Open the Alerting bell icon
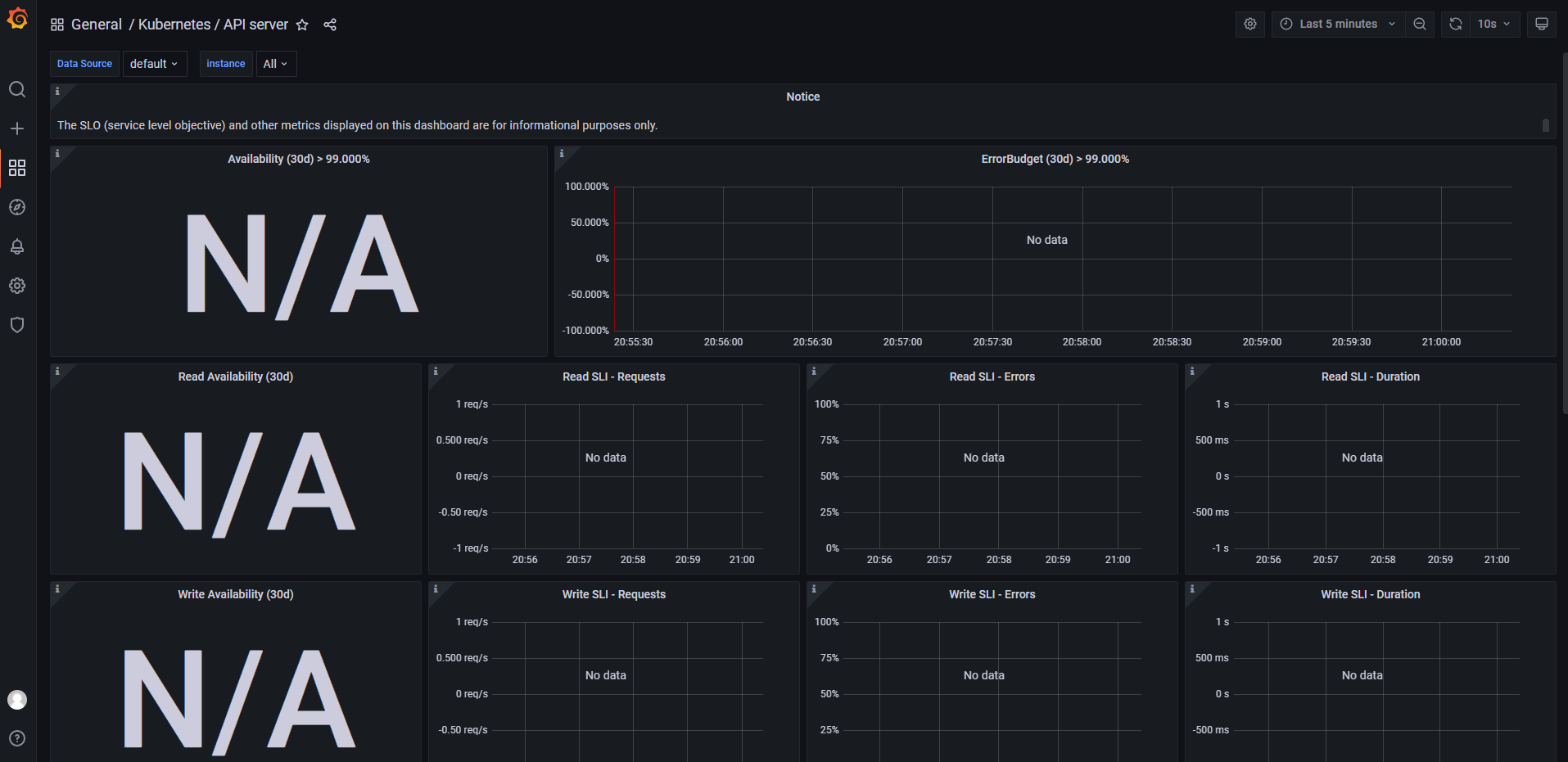Image resolution: width=1568 pixels, height=762 pixels. (x=17, y=246)
